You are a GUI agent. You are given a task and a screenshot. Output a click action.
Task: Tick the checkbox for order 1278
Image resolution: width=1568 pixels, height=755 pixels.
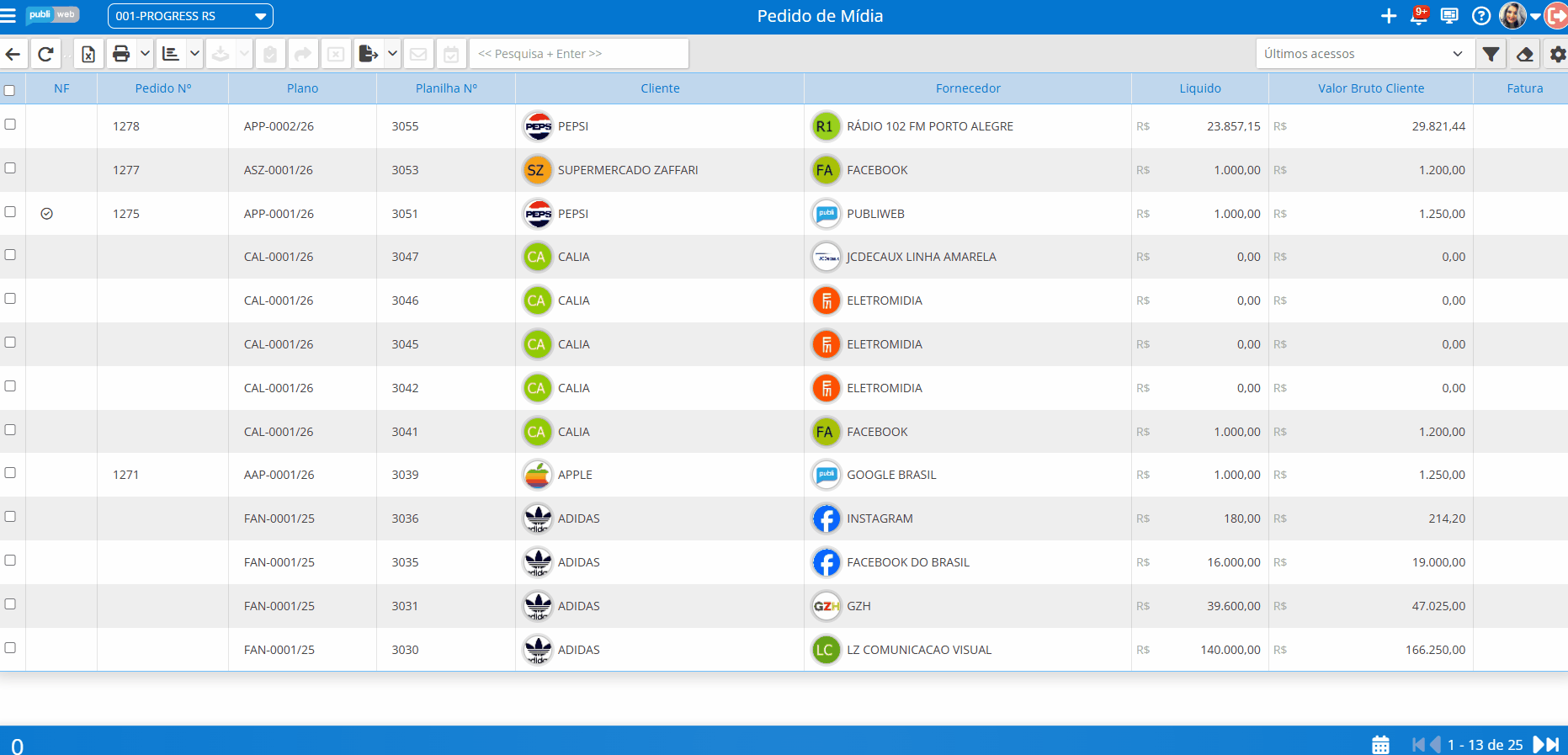(10, 125)
